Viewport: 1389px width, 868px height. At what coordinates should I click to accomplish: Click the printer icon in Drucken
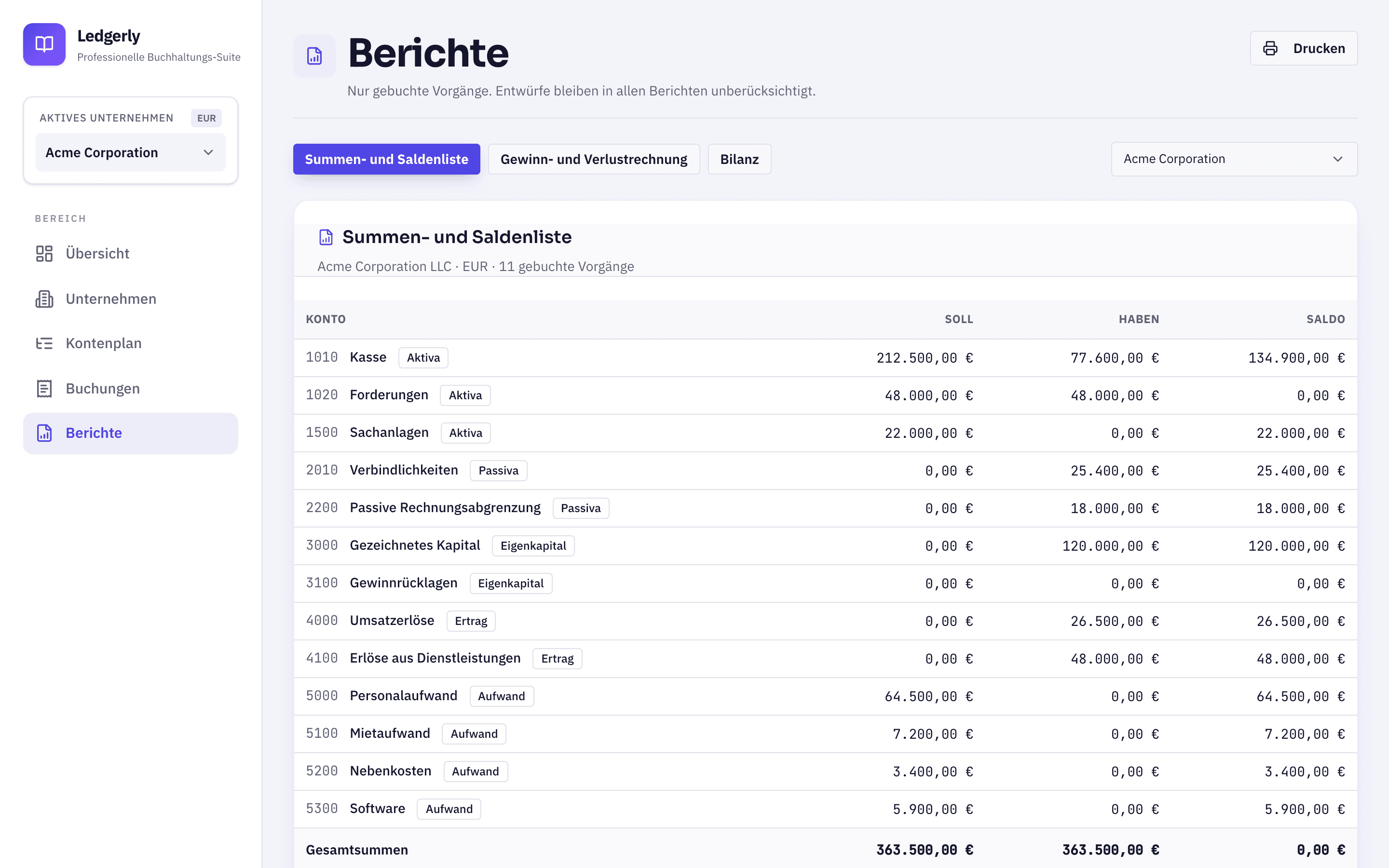point(1270,48)
